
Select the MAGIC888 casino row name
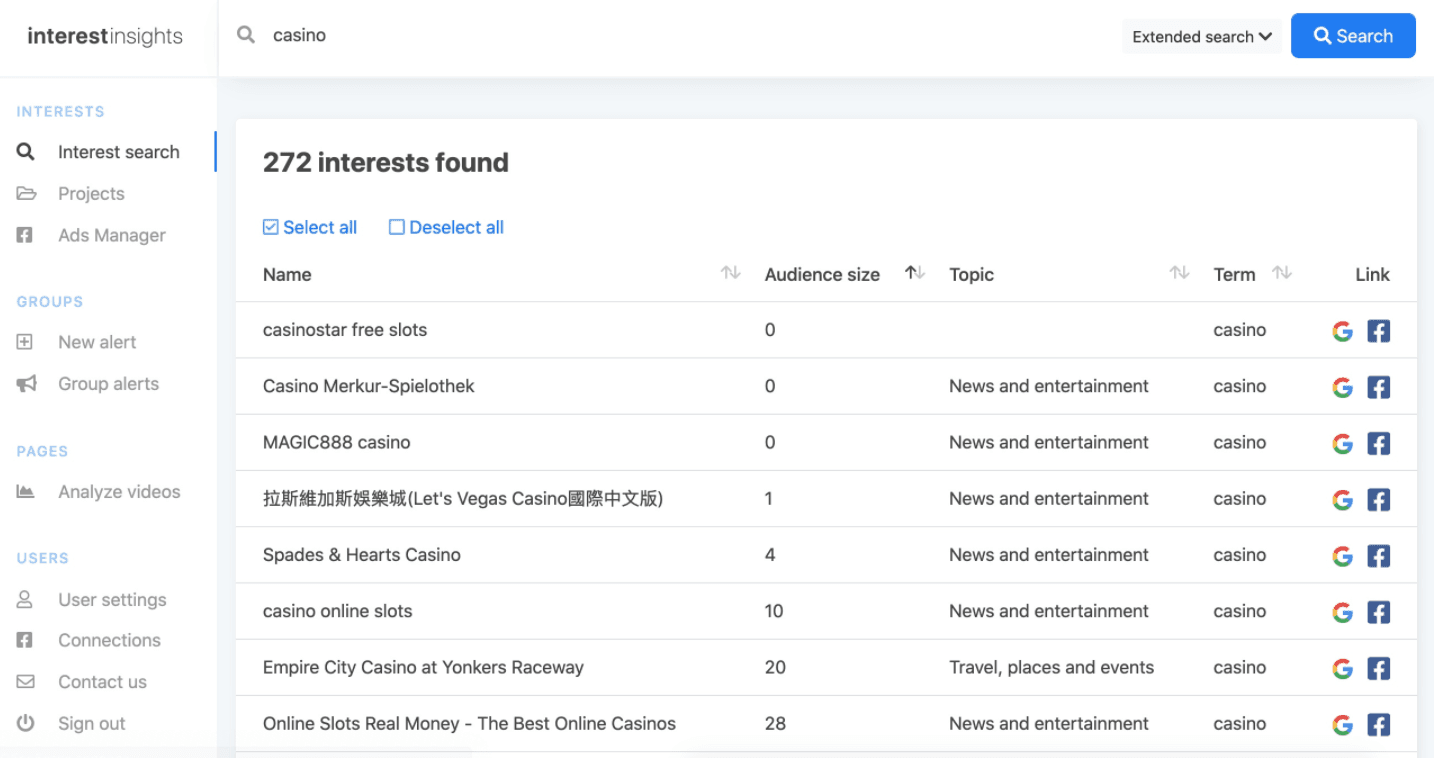(x=337, y=442)
